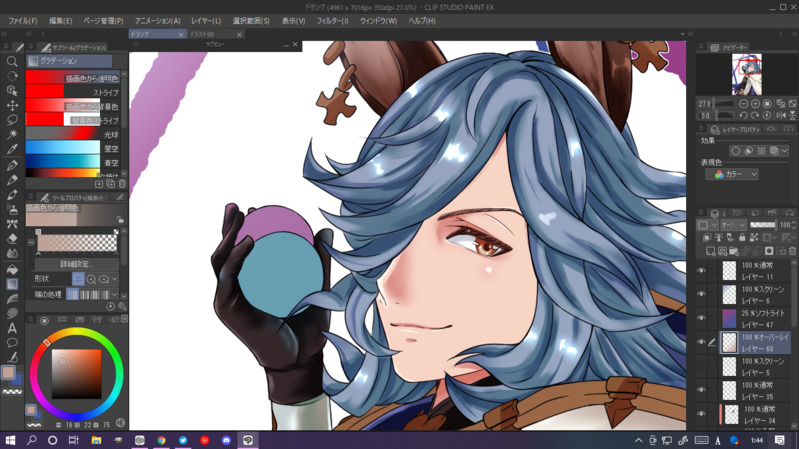Click the duplicate sub tool icon
Viewport: 799px width, 449px height.
(111, 184)
